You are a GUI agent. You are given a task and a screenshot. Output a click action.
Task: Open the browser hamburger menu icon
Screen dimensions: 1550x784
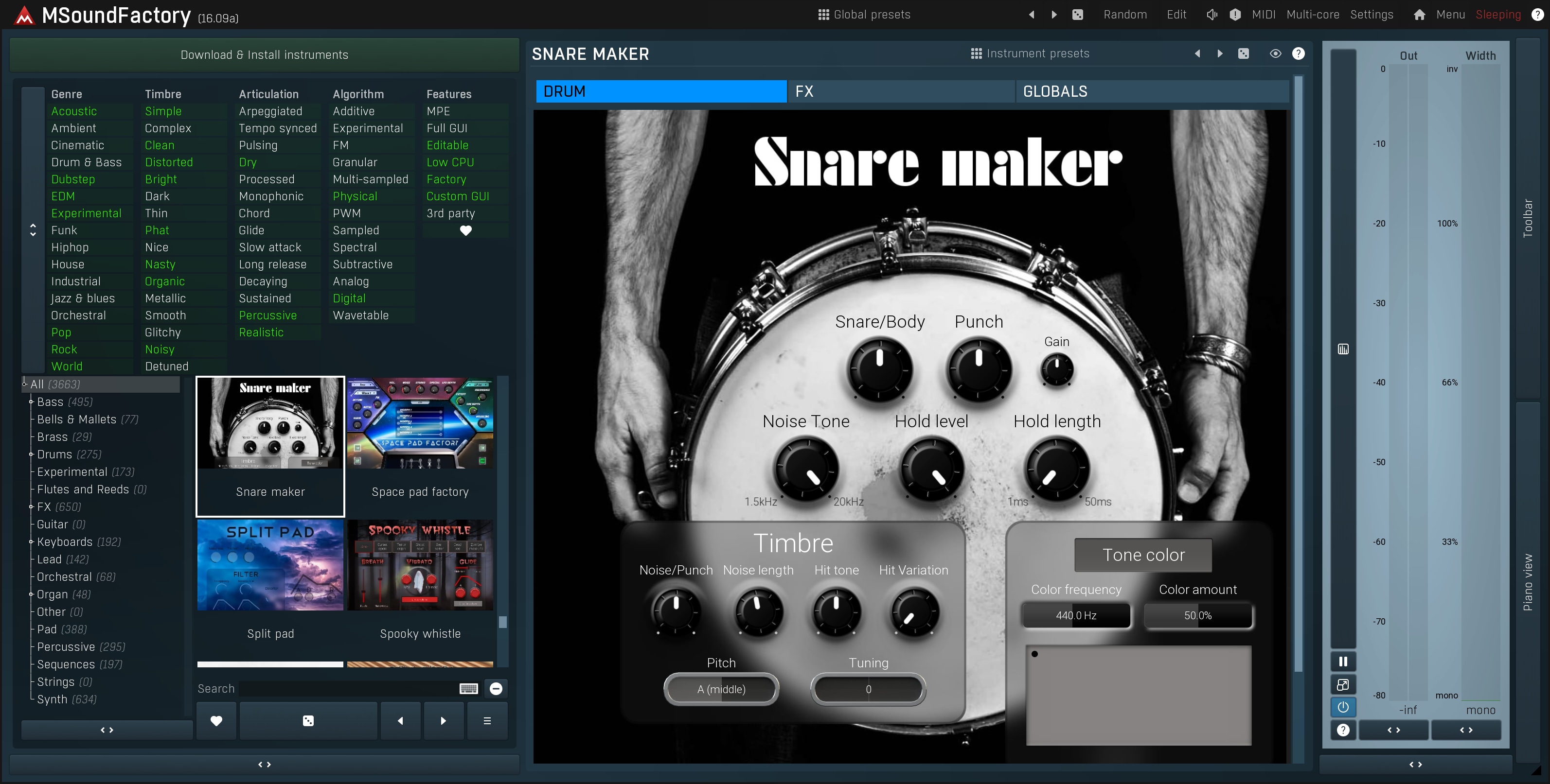coord(487,720)
